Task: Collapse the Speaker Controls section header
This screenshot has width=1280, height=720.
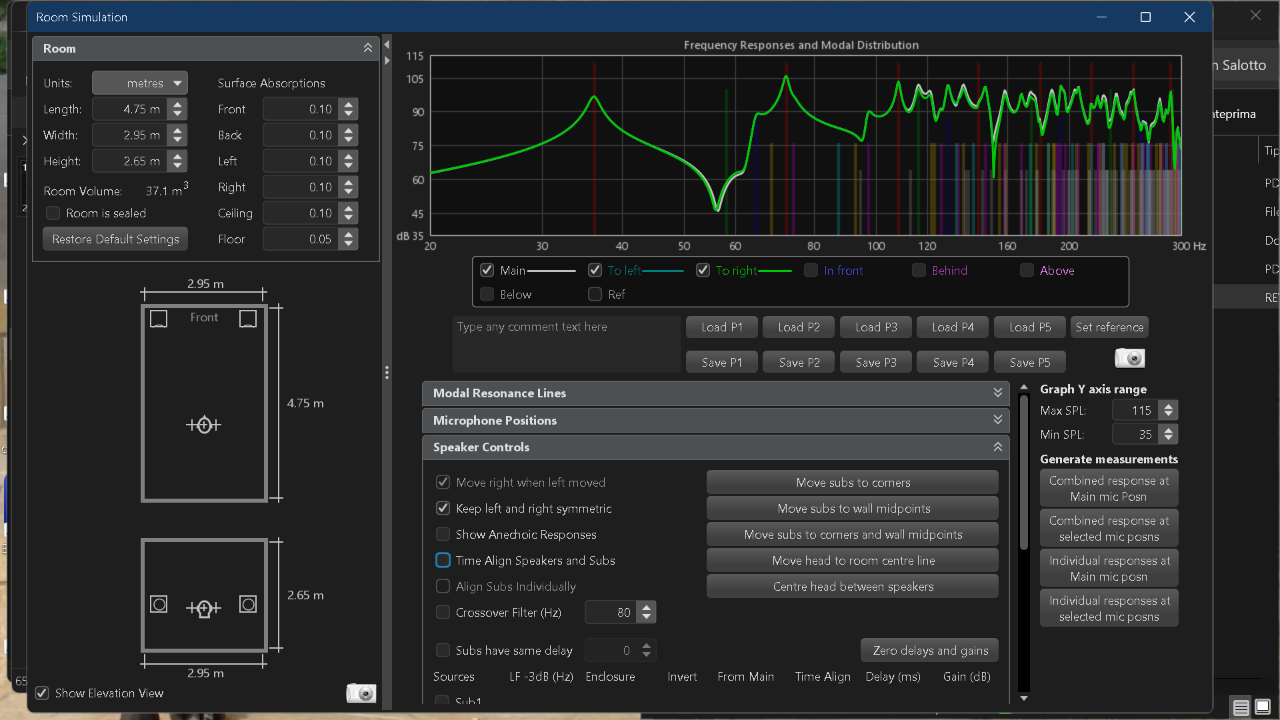Action: click(715, 447)
